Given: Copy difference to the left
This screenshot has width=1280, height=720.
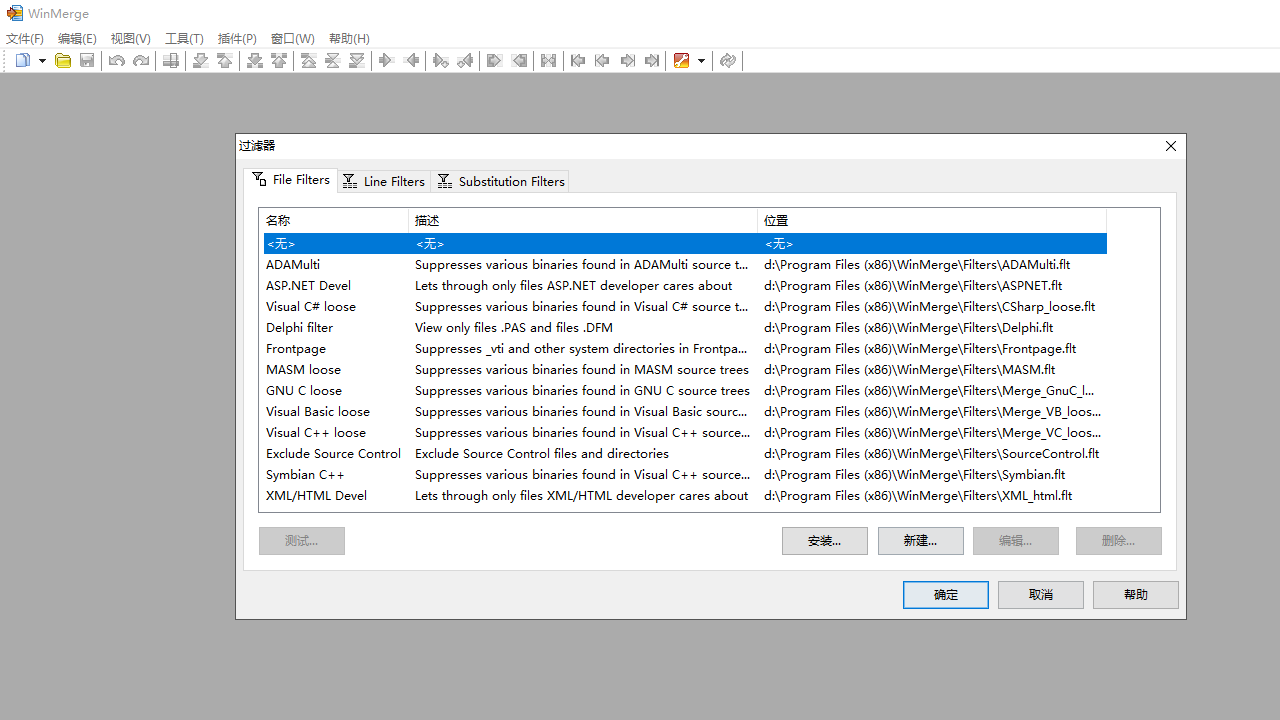Looking at the screenshot, I should [412, 60].
